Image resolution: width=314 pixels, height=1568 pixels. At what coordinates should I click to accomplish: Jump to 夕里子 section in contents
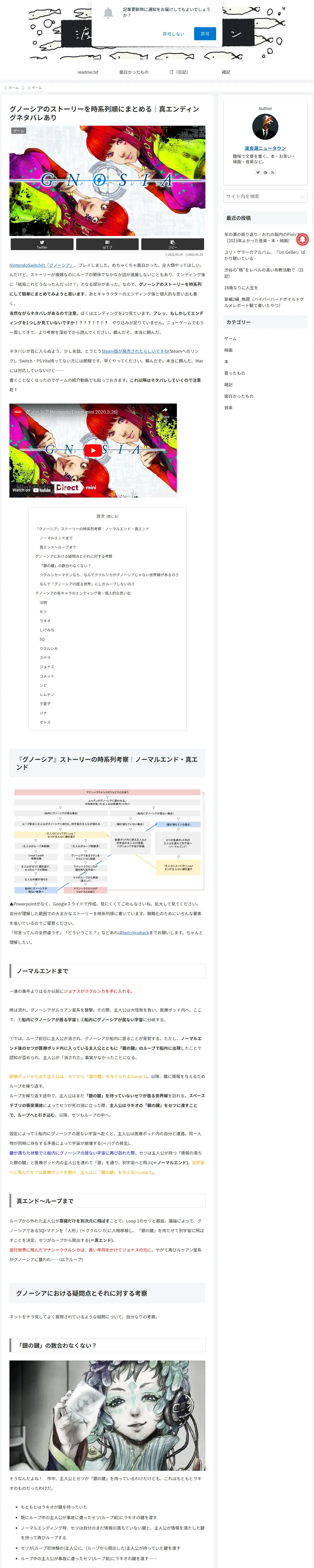coord(45,704)
